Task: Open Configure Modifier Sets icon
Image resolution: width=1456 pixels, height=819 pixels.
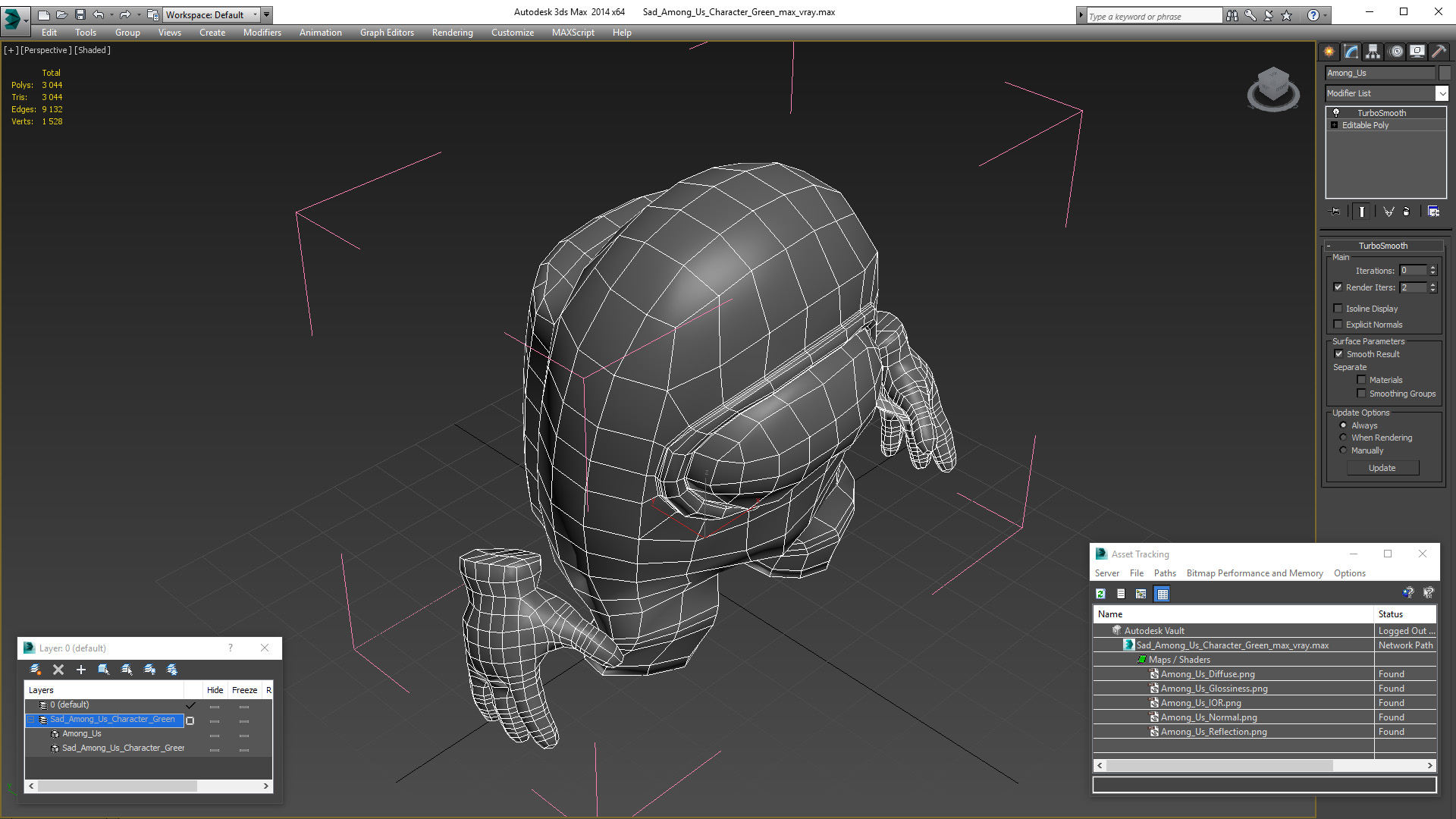Action: (x=1433, y=212)
